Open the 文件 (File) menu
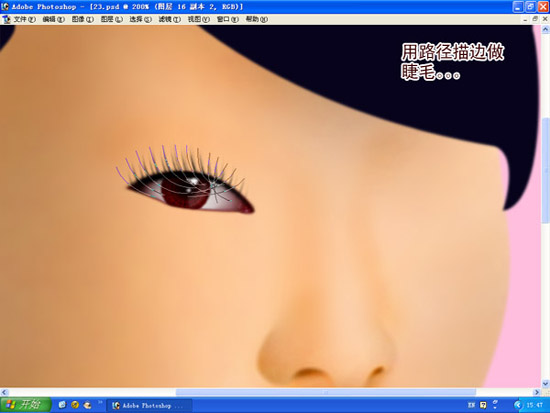The height and width of the screenshot is (413, 550). (x=25, y=19)
